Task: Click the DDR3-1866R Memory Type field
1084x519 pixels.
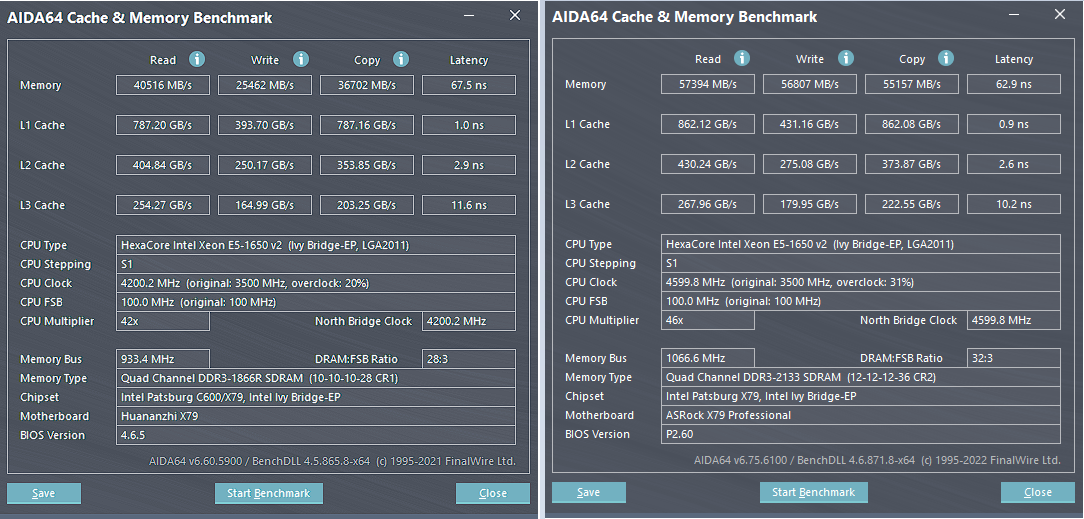Action: [316, 378]
